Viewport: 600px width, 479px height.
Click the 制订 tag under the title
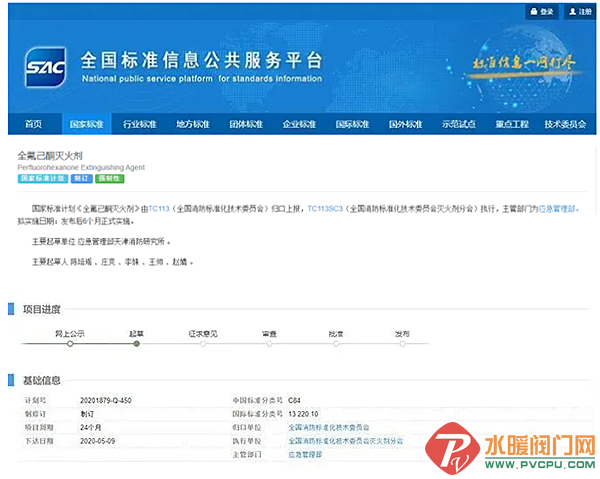(82, 179)
